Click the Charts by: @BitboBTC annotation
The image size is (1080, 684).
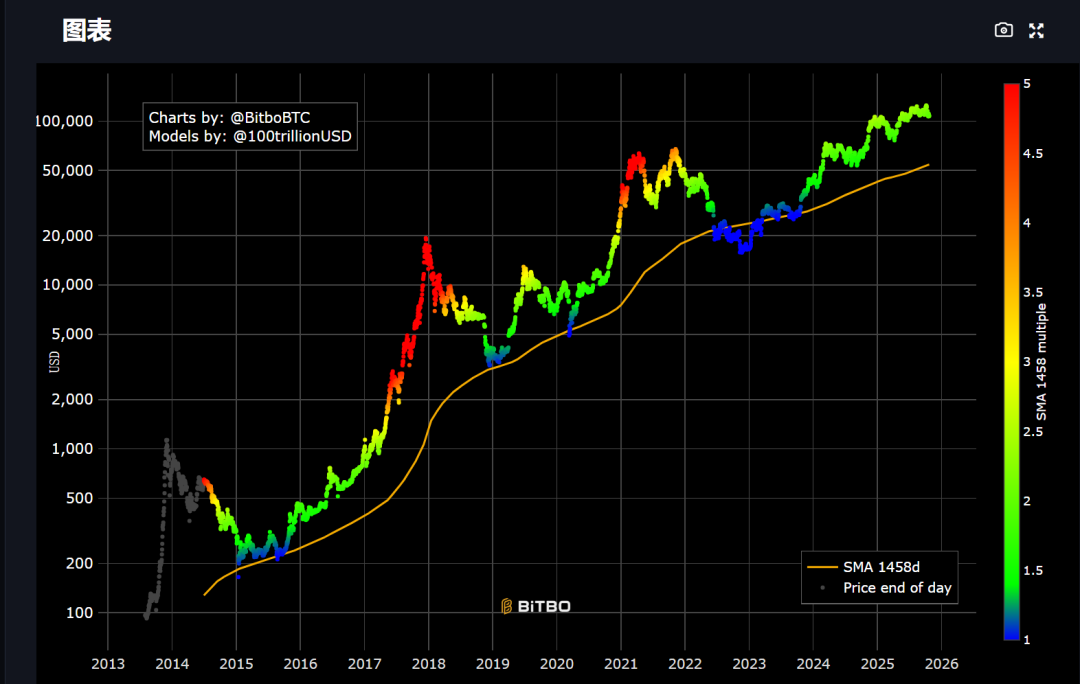229,117
